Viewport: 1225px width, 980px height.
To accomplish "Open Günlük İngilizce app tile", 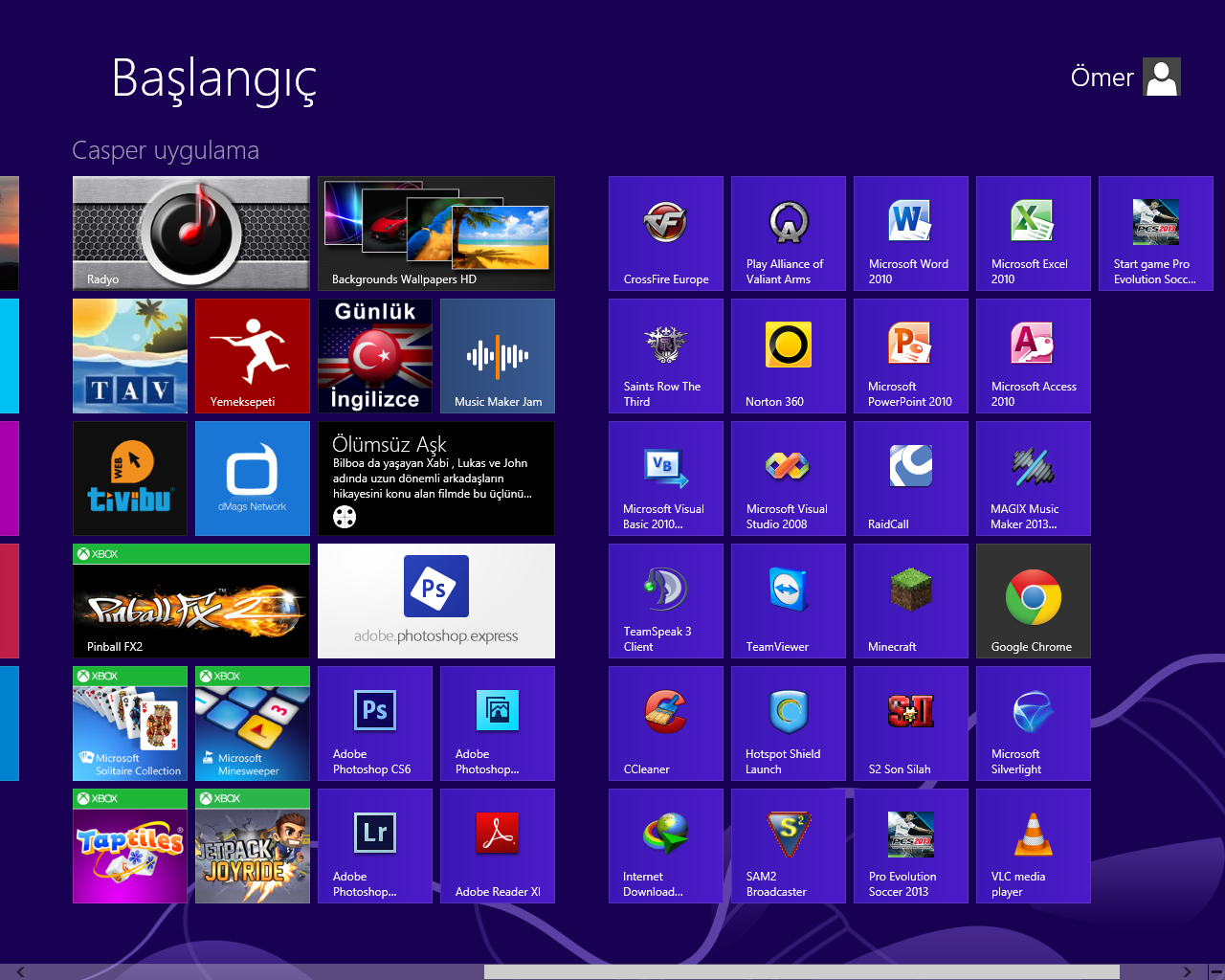I will 375,356.
